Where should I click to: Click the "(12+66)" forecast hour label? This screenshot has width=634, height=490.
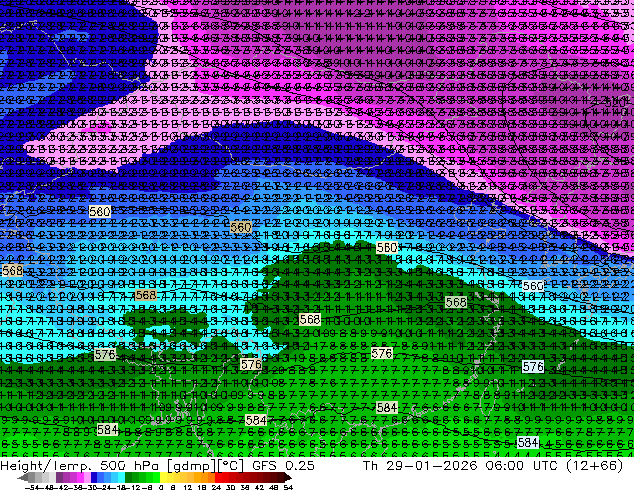(x=594, y=466)
